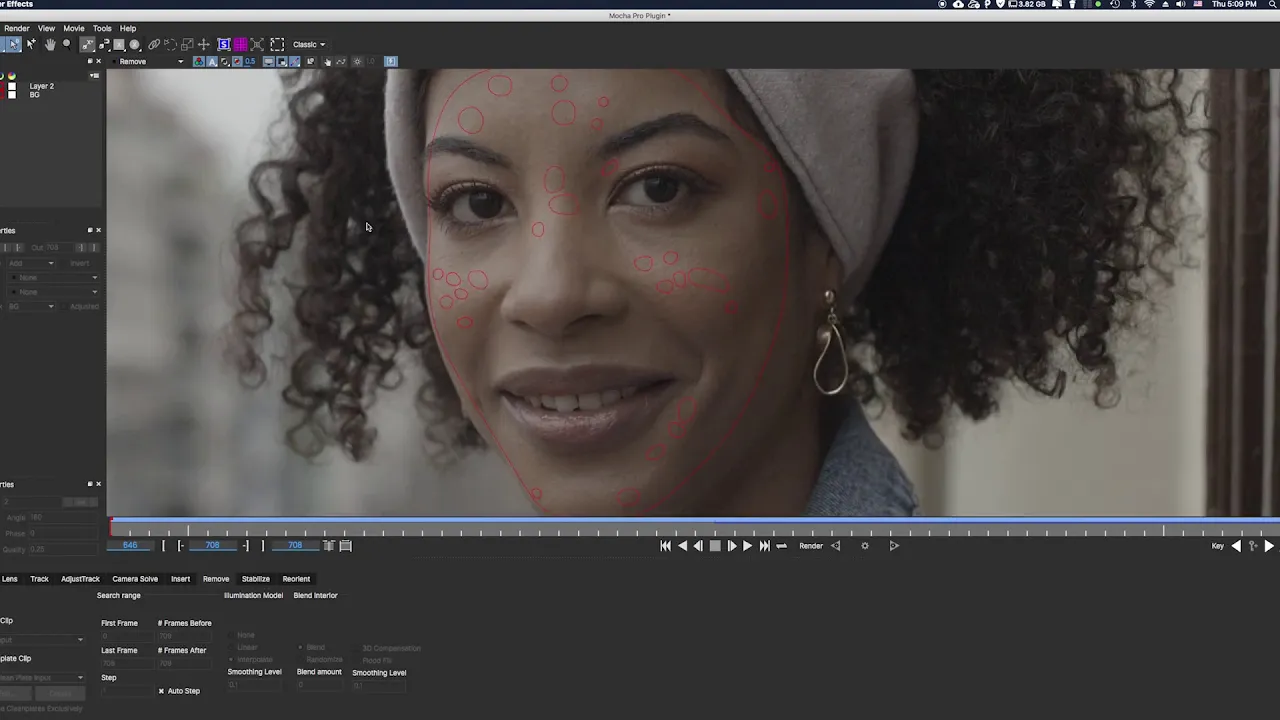
Task: Go to previous keyframe arrow
Action: tap(1236, 546)
